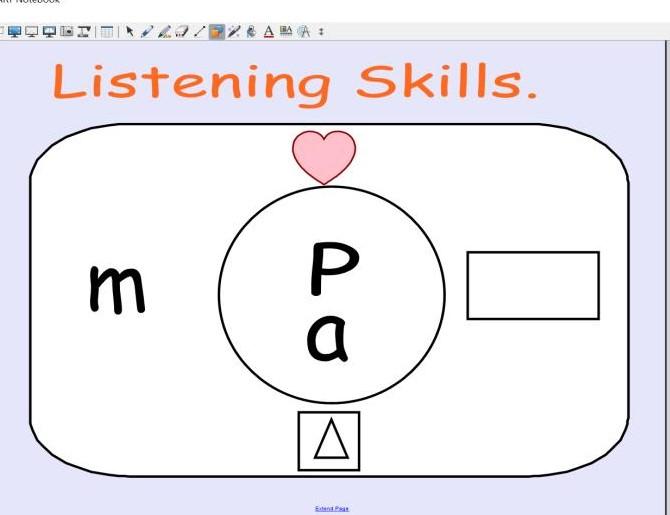This screenshot has width=670, height=515.
Task: Click the triangle inside the square
Action: [x=328, y=441]
